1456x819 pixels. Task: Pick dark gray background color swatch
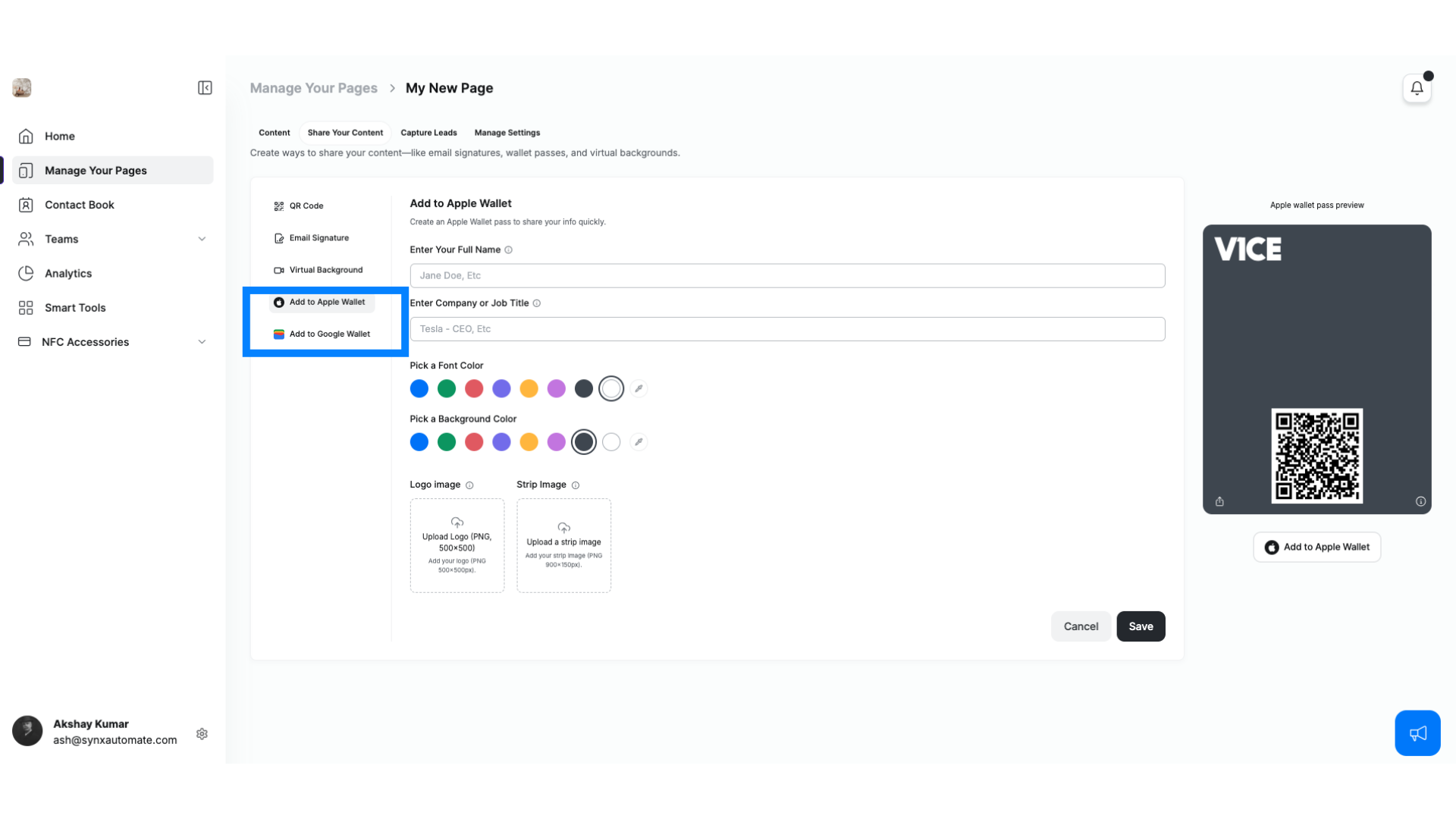[x=584, y=442]
